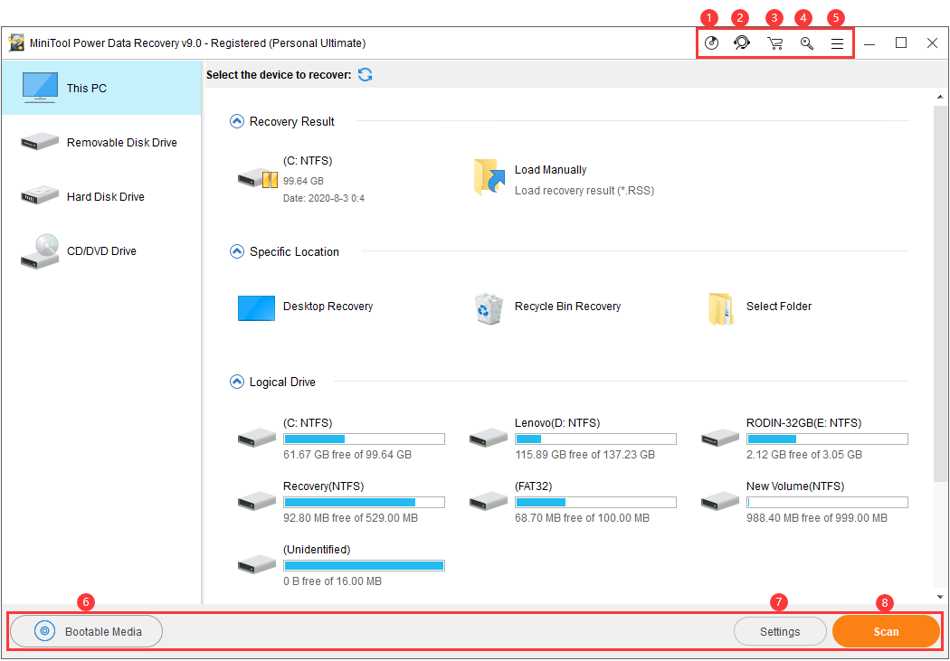Open the hamburger menu icon

click(837, 44)
